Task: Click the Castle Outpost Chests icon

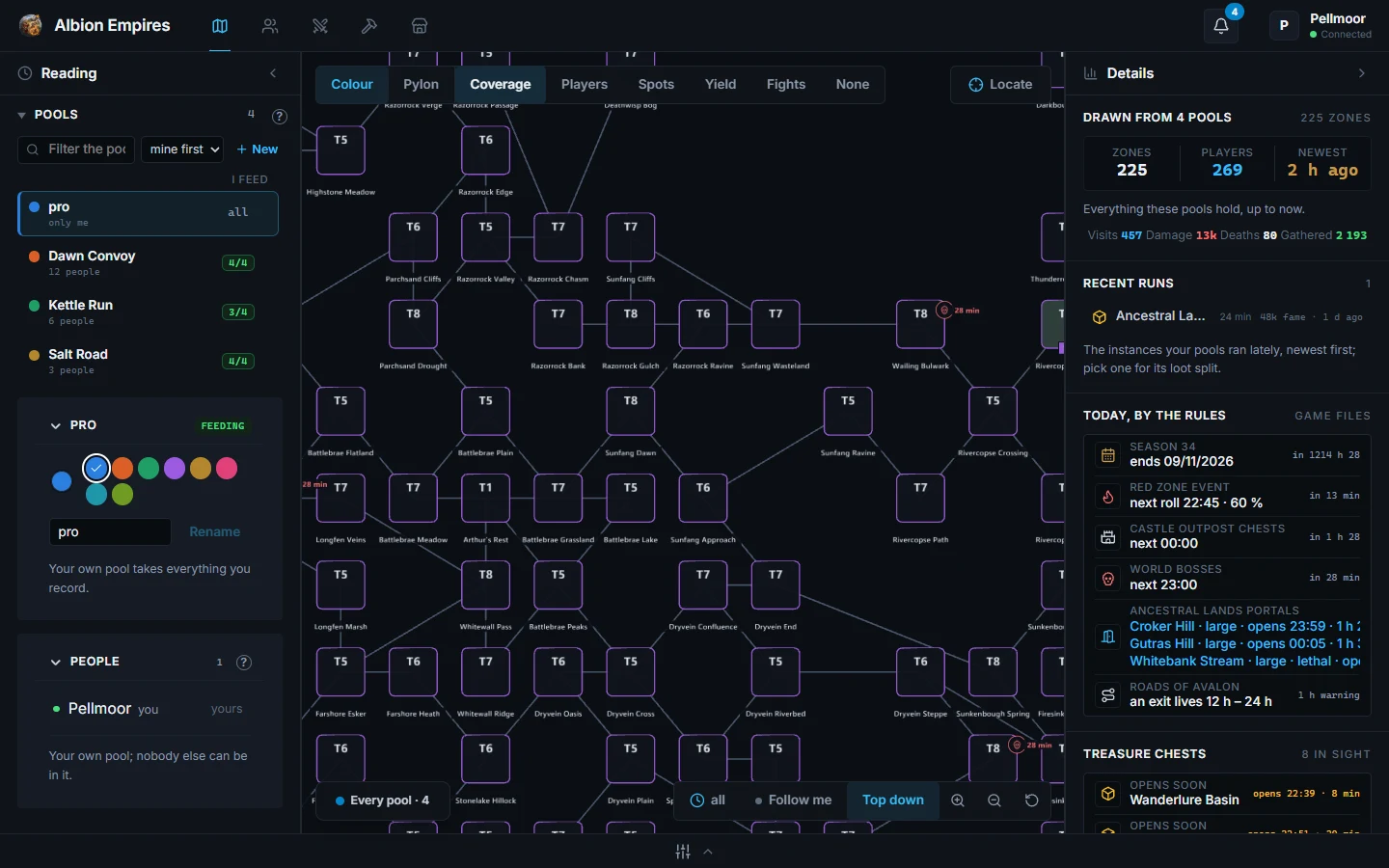Action: click(1108, 536)
